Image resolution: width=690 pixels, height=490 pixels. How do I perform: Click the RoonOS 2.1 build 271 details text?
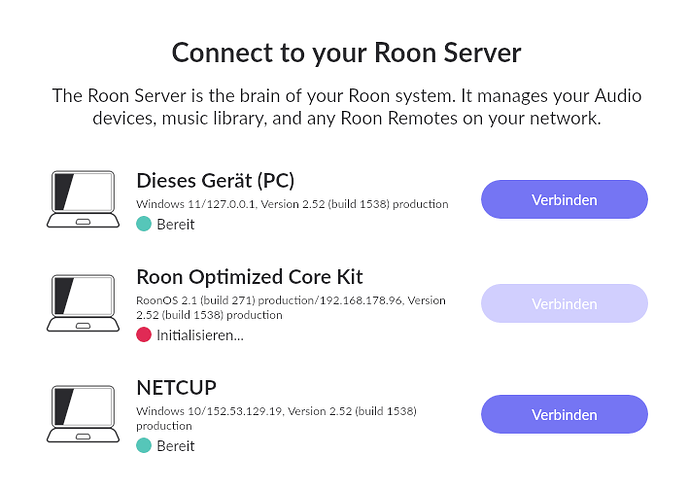(x=291, y=307)
